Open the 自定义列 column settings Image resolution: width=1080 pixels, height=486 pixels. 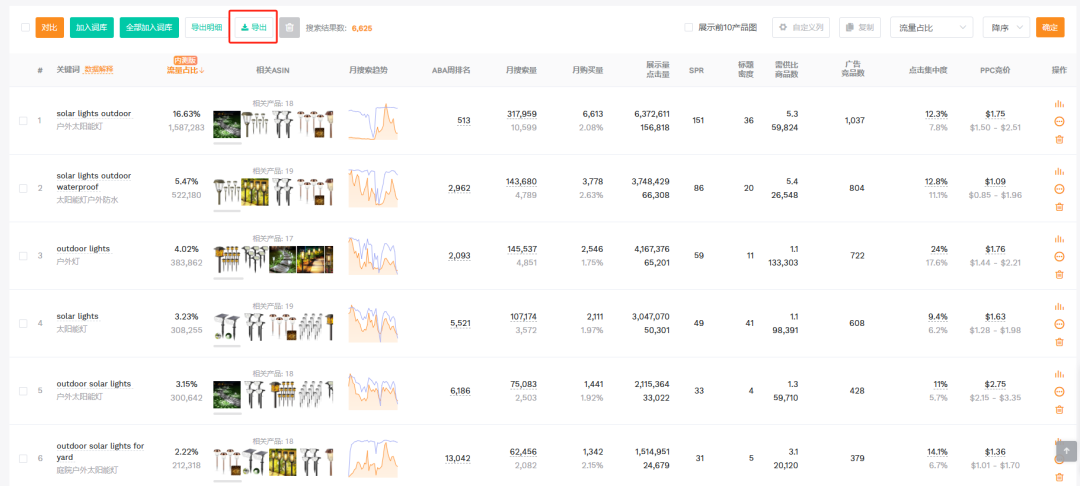(801, 28)
